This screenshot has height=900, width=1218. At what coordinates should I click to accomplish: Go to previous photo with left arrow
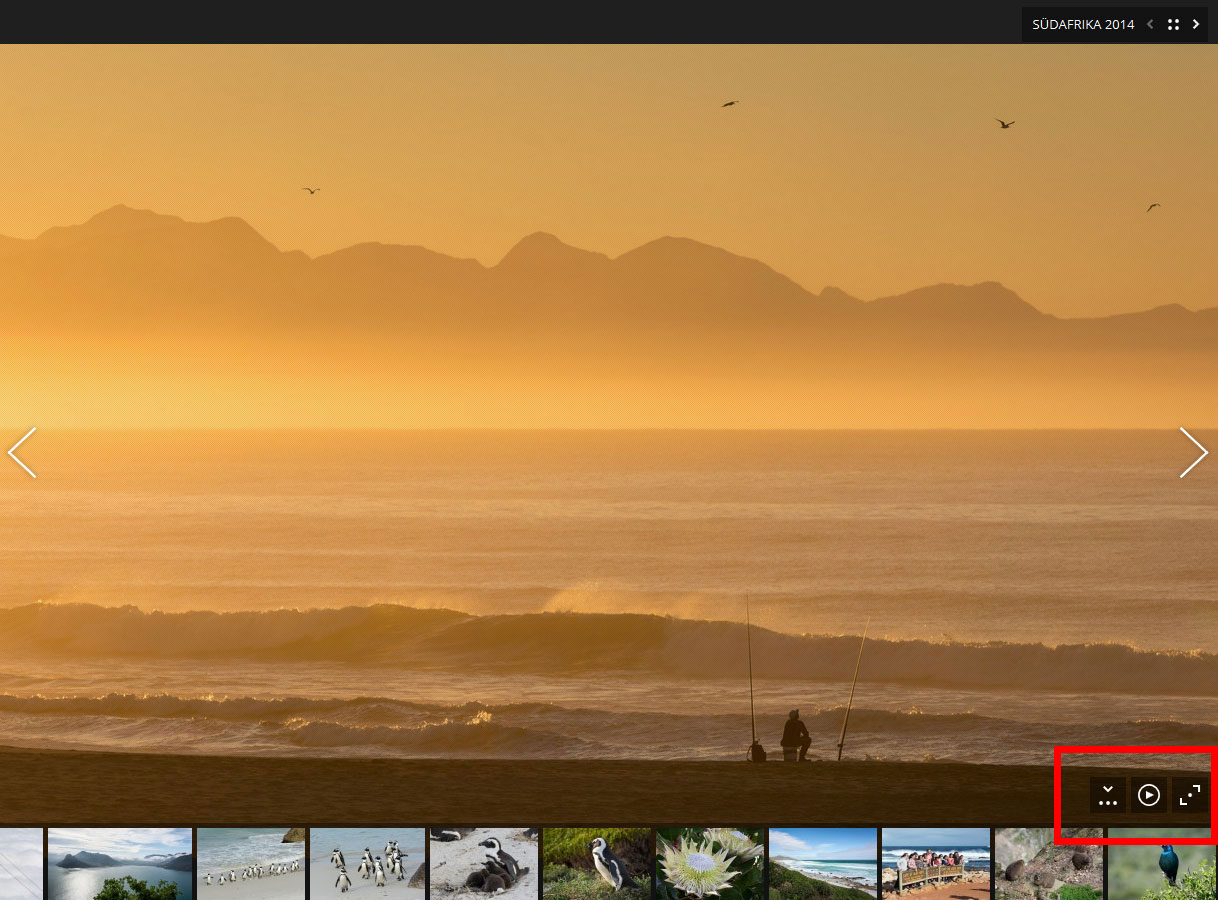(23, 453)
